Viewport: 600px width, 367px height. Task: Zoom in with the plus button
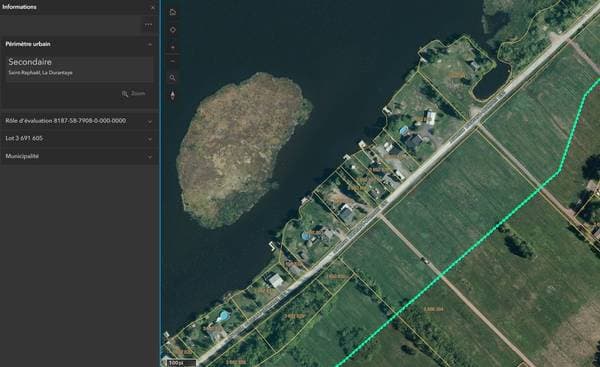click(173, 47)
